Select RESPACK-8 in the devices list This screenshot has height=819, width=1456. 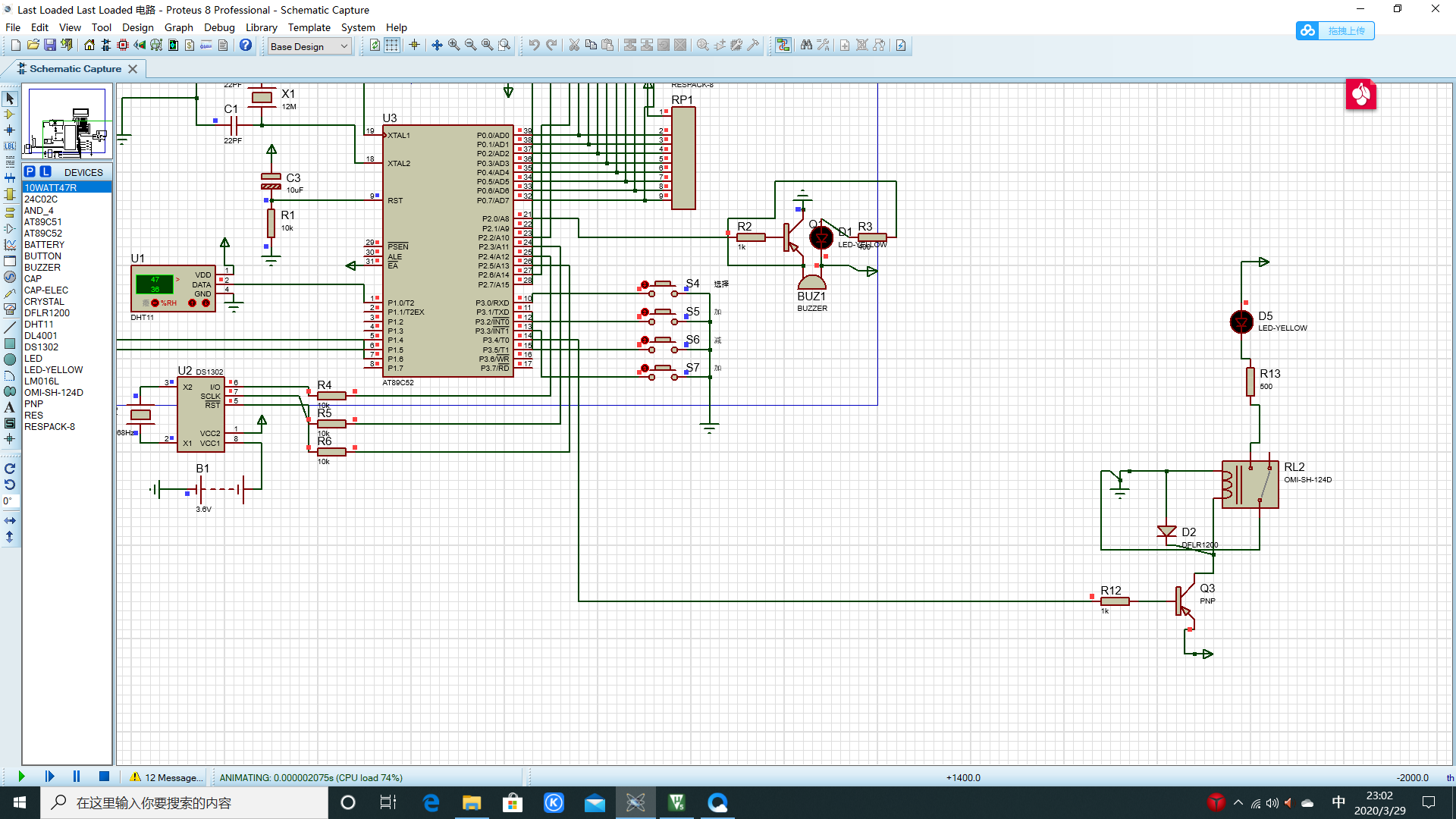(x=67, y=427)
